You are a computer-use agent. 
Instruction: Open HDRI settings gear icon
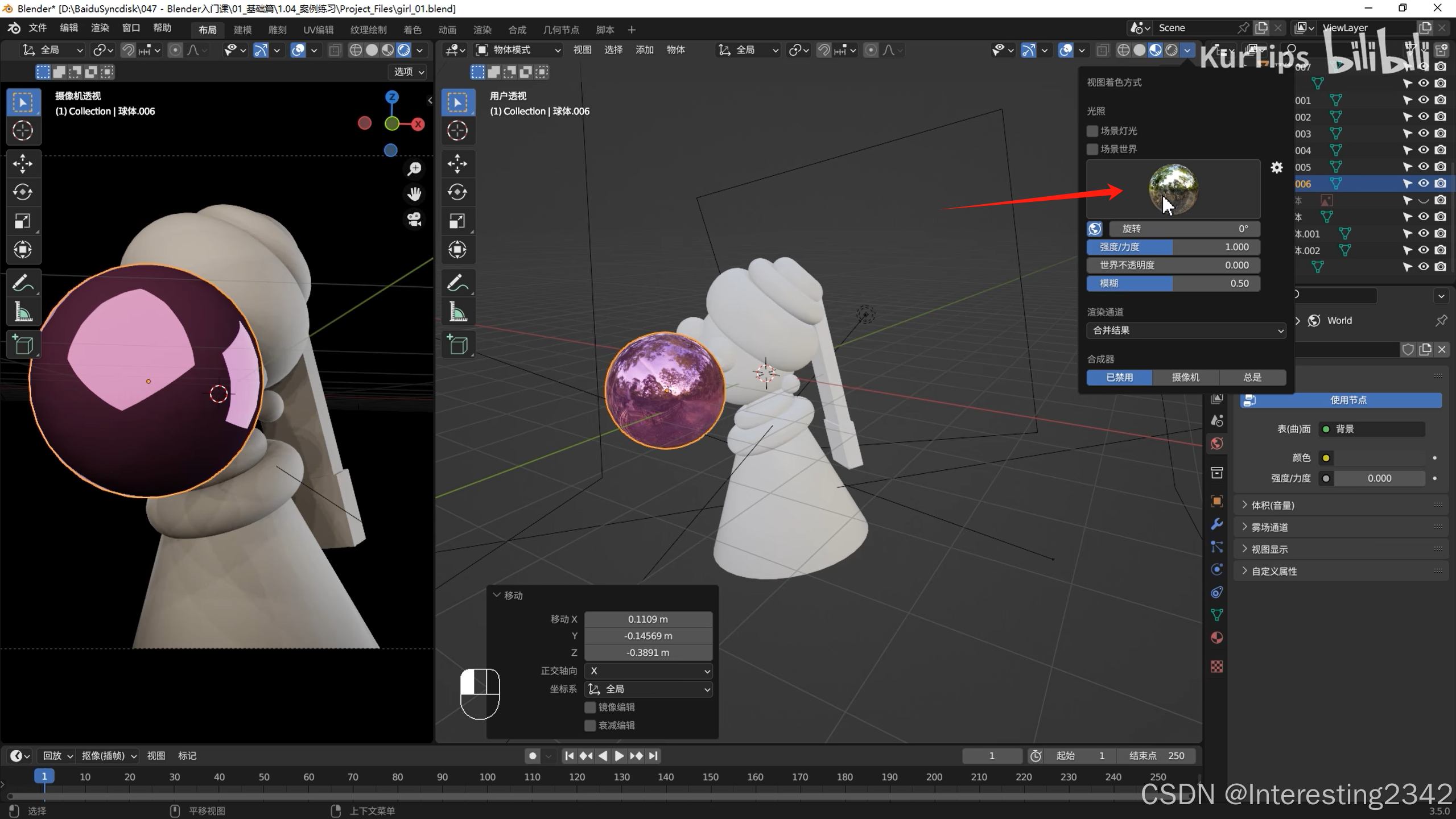coord(1277,168)
